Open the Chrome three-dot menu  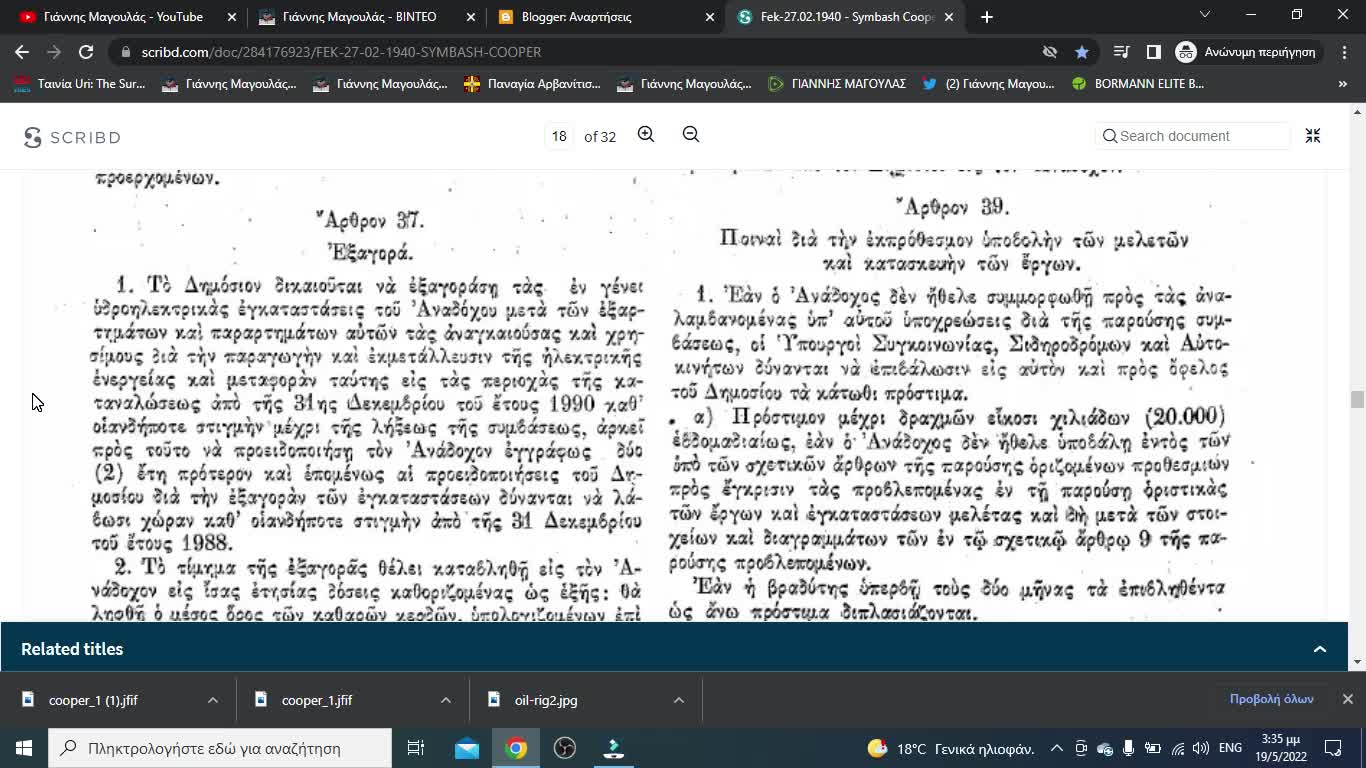coord(1343,52)
